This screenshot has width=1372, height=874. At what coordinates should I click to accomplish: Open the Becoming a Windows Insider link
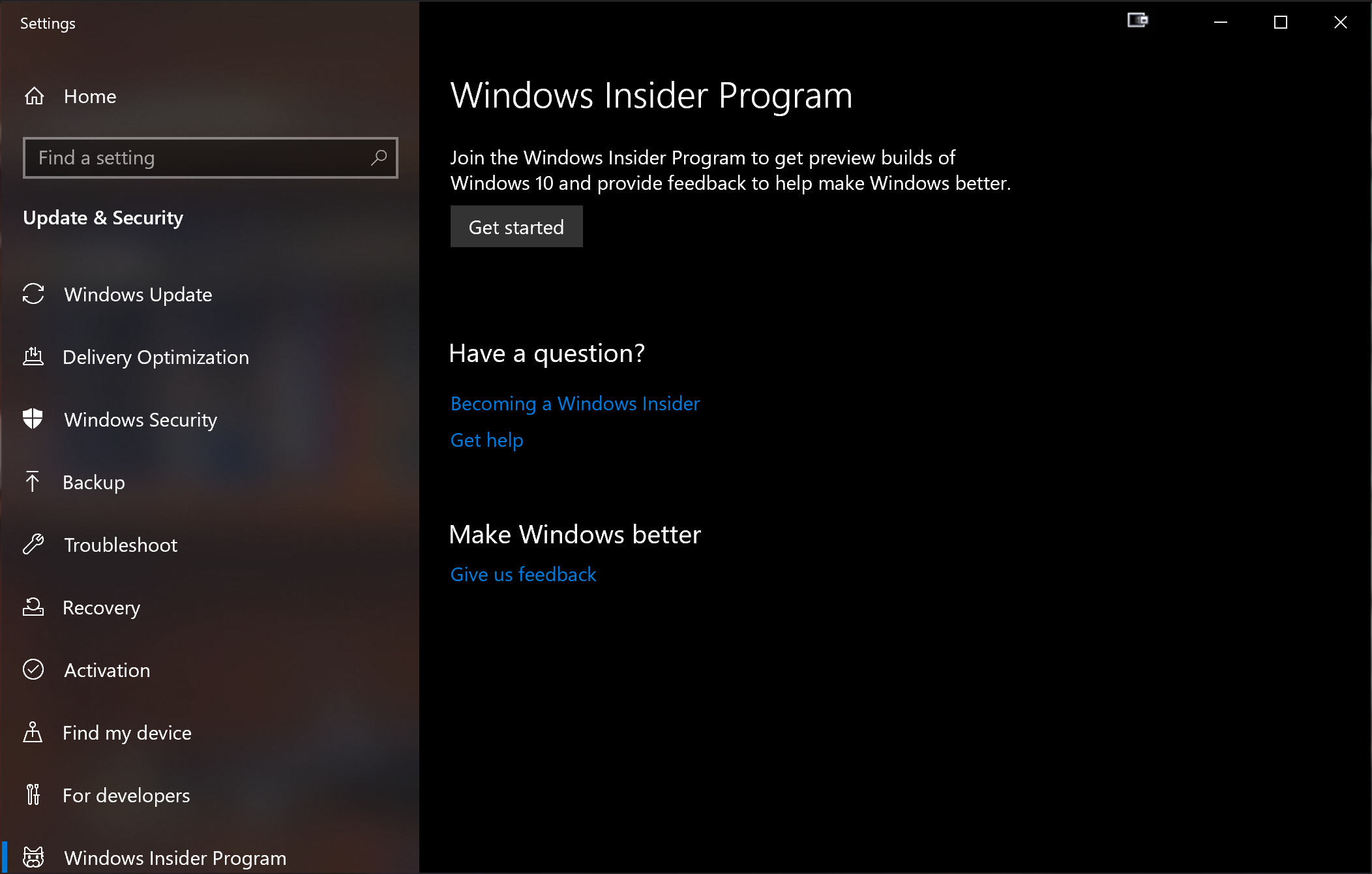[575, 403]
